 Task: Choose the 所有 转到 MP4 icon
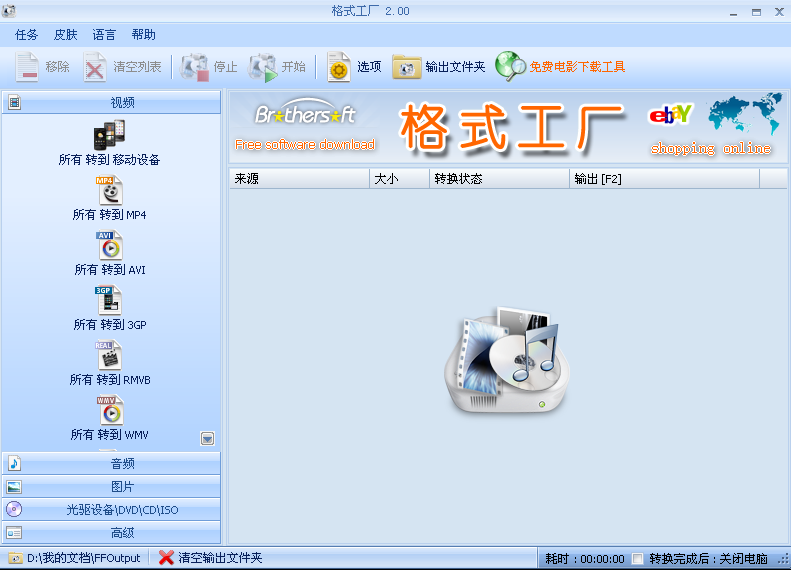[109, 190]
